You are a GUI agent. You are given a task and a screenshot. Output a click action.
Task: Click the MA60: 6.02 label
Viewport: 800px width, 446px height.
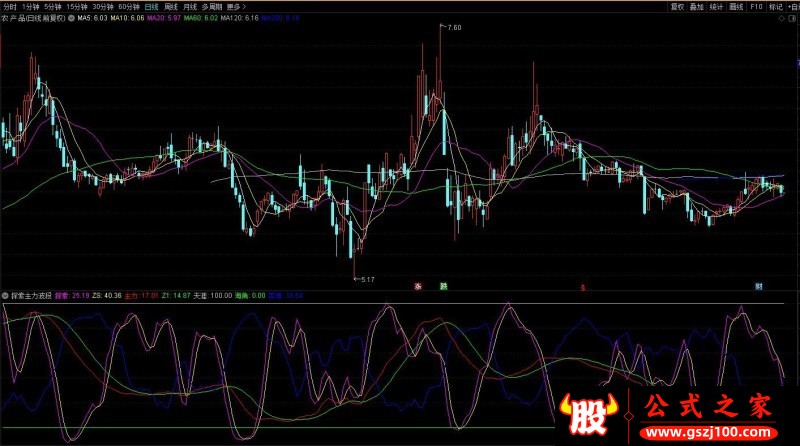click(x=201, y=18)
